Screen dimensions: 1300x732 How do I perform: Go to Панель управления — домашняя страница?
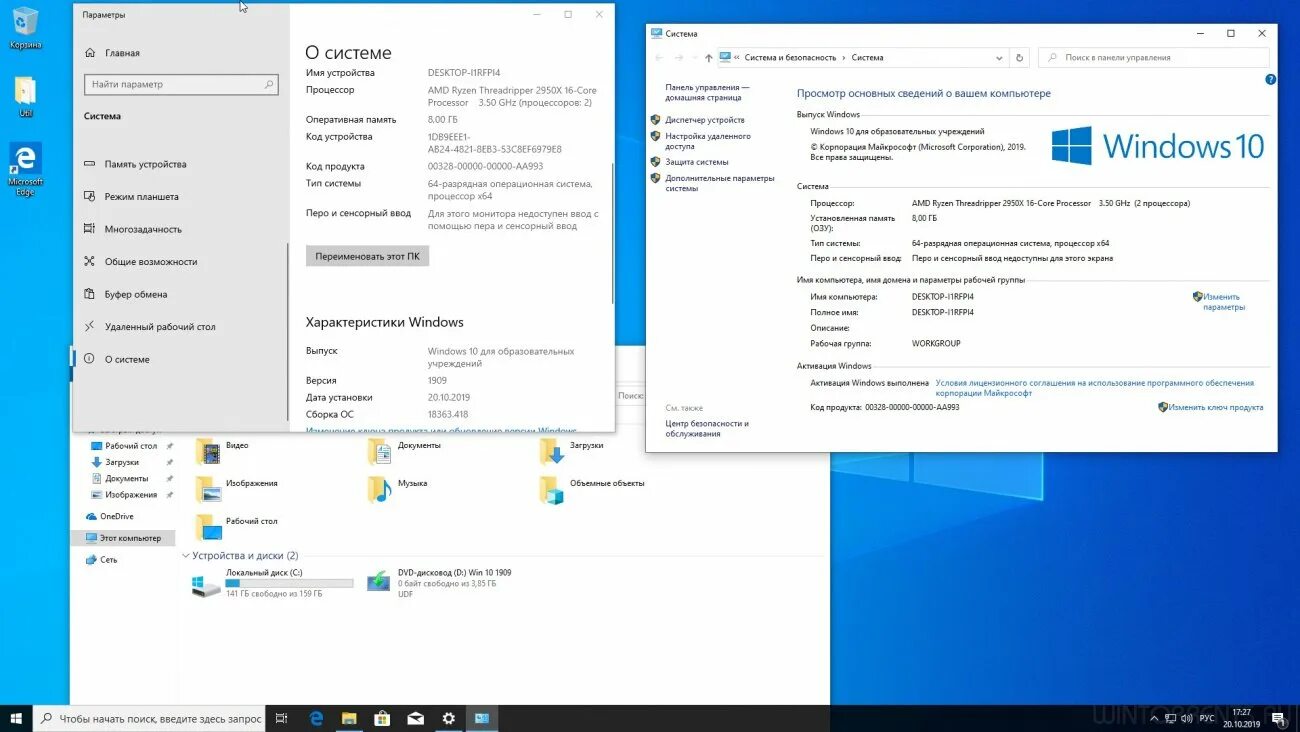pyautogui.click(x=707, y=93)
